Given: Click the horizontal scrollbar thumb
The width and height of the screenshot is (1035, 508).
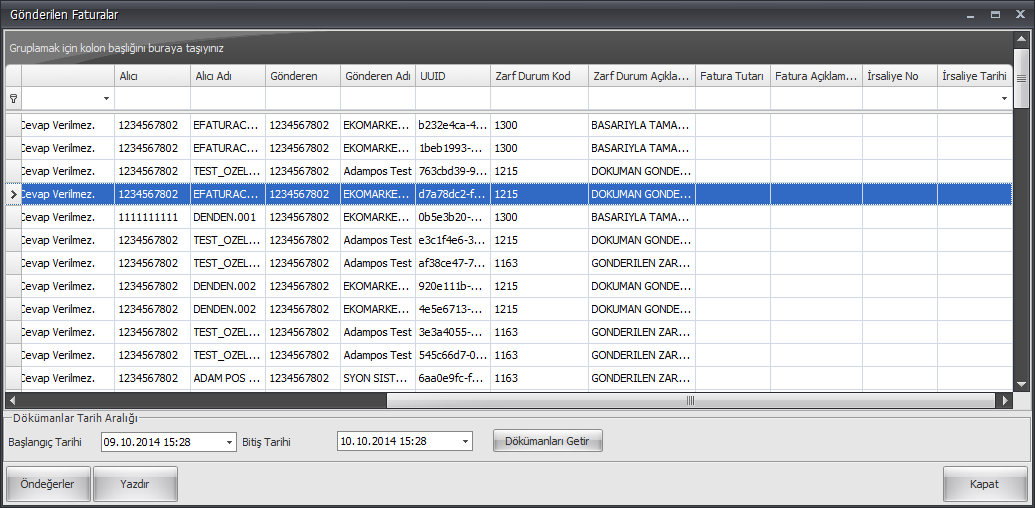Looking at the screenshot, I should [x=690, y=400].
